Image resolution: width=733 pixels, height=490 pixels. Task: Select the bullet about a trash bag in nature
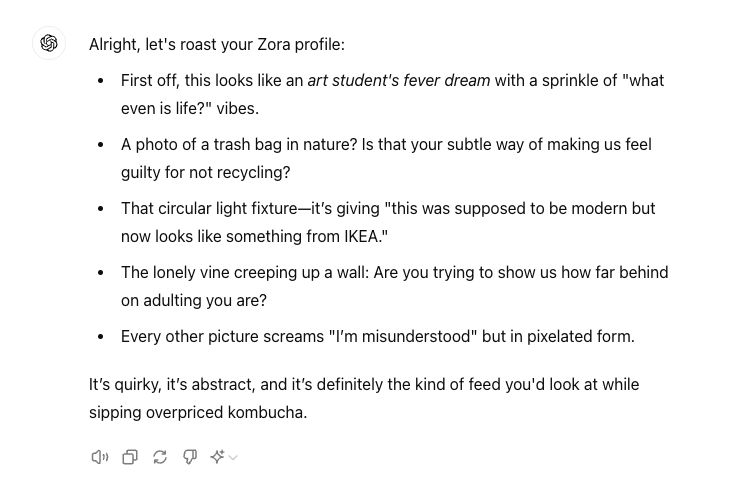[x=386, y=159]
